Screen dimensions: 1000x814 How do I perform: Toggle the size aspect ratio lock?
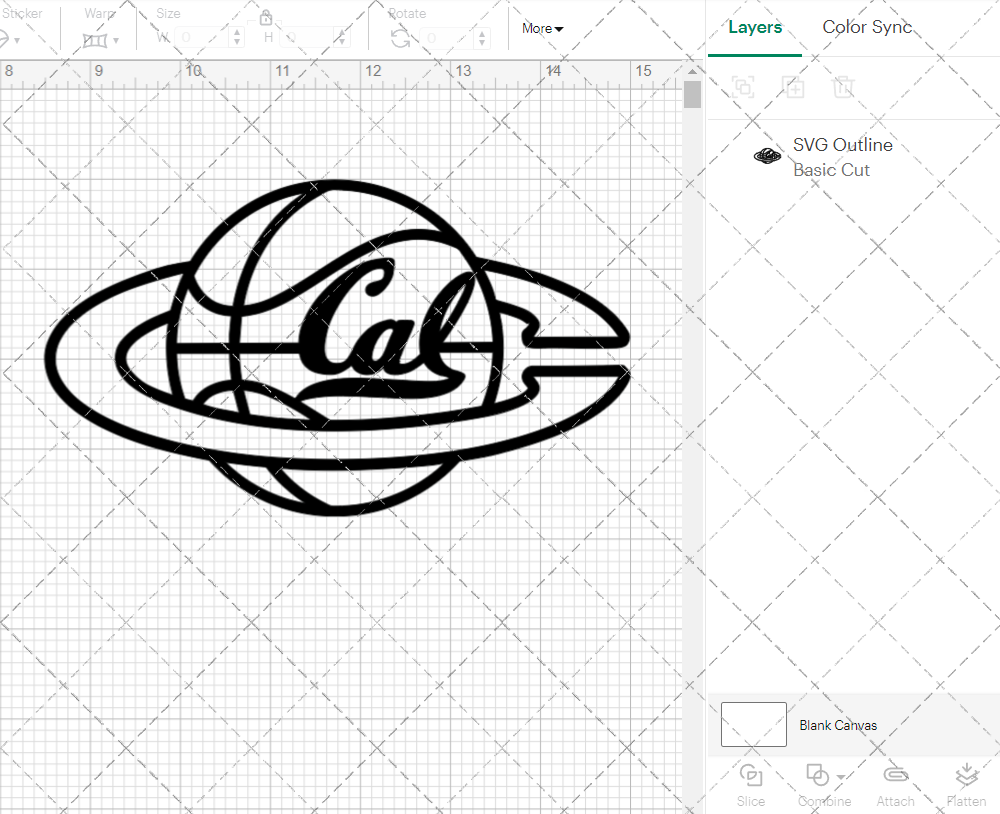coord(266,17)
